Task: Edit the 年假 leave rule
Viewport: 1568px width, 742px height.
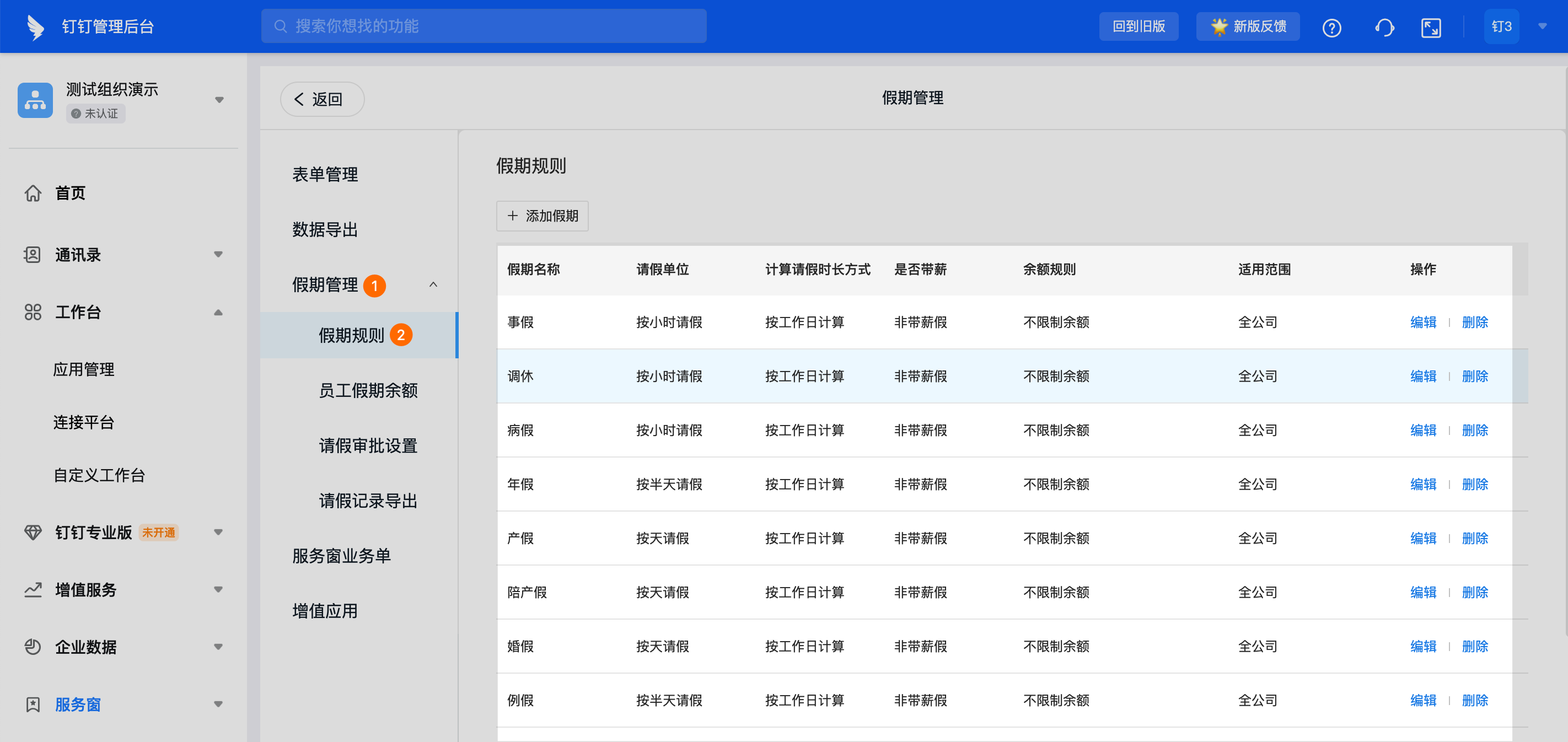Action: (x=1422, y=484)
